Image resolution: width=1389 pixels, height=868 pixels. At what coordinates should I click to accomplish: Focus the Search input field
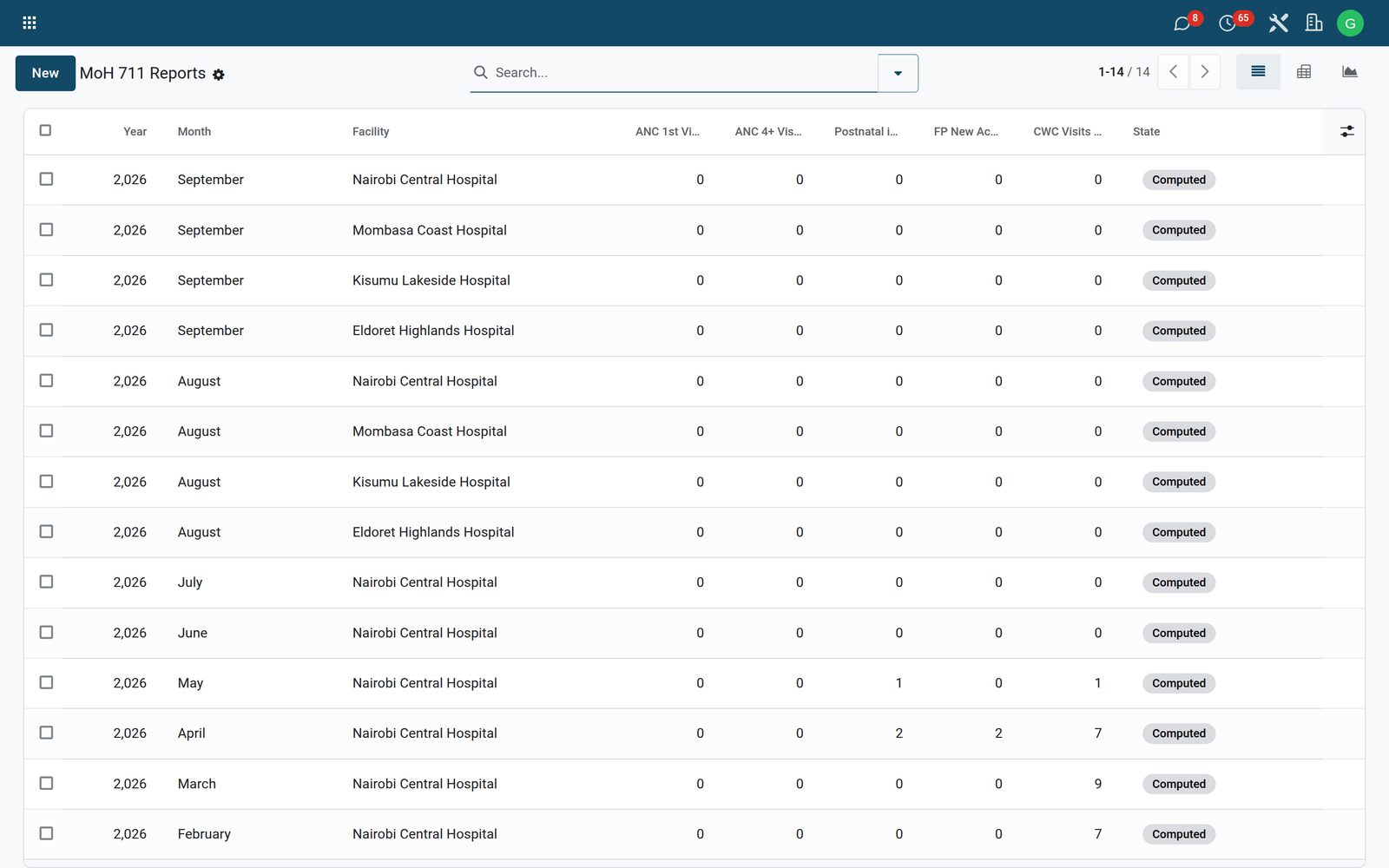tap(683, 73)
